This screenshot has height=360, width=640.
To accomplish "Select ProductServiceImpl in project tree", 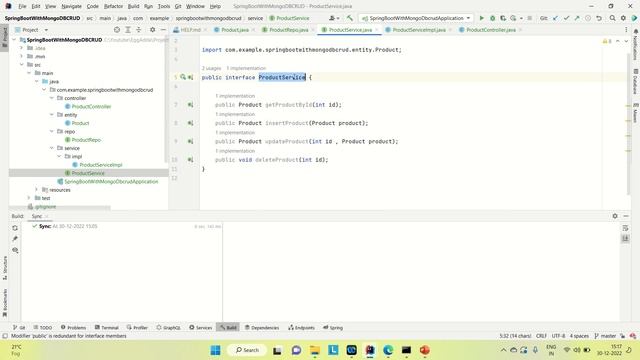I will pyautogui.click(x=100, y=164).
